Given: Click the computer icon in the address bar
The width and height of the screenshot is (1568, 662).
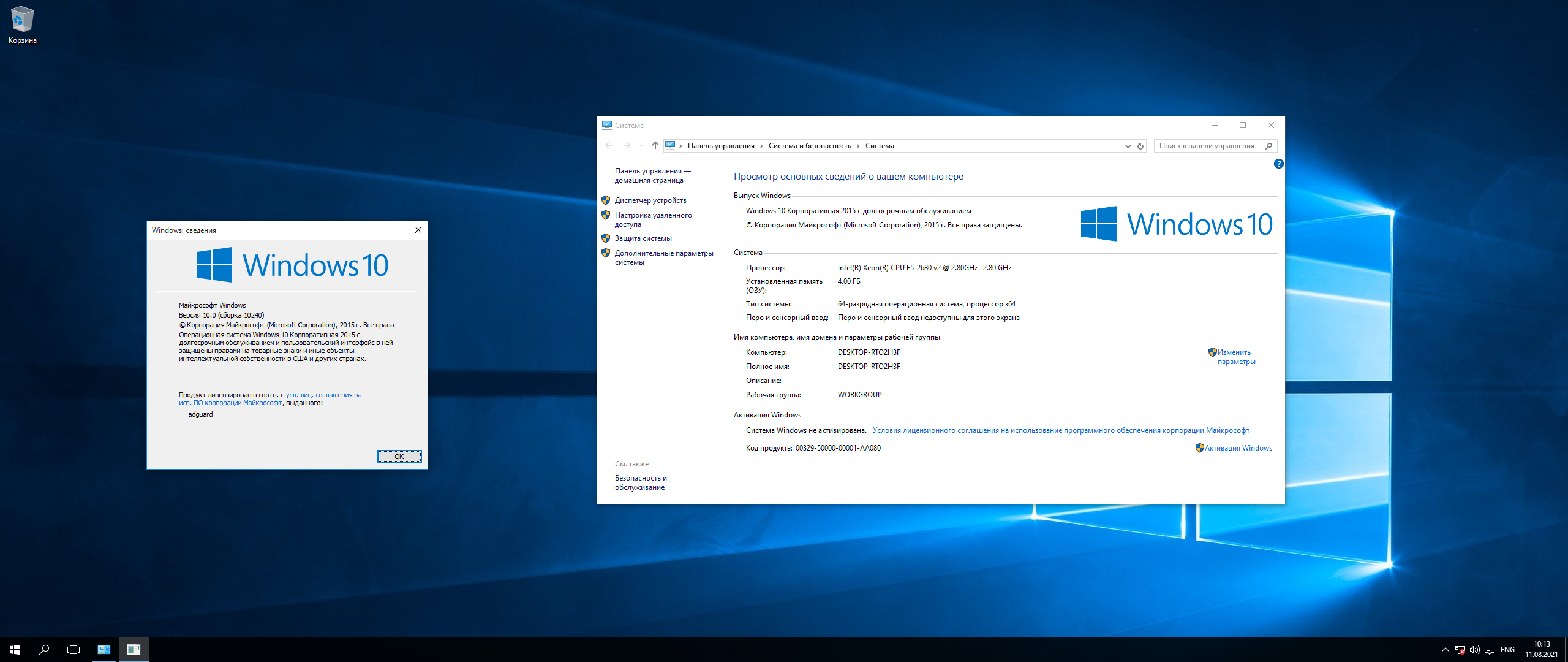Looking at the screenshot, I should point(670,146).
